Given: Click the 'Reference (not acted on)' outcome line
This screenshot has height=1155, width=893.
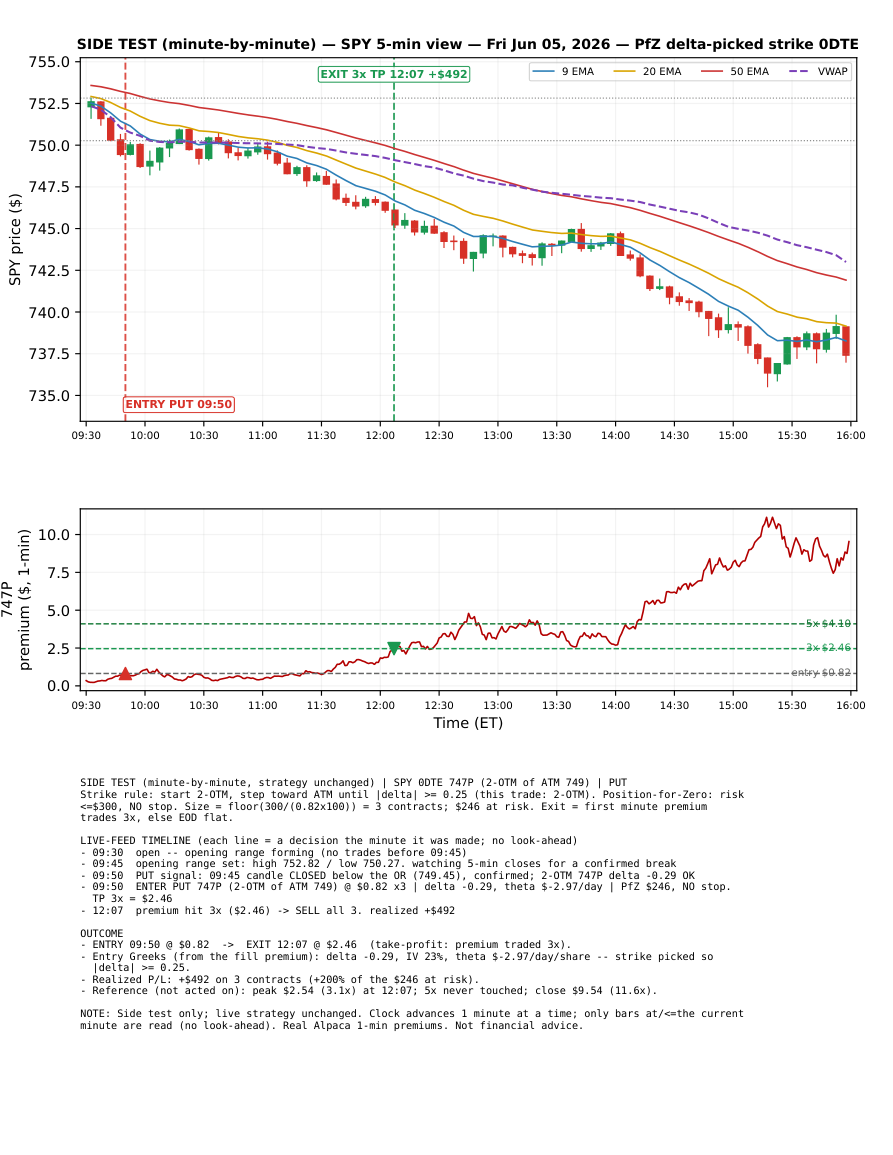Looking at the screenshot, I should pyautogui.click(x=368, y=991).
